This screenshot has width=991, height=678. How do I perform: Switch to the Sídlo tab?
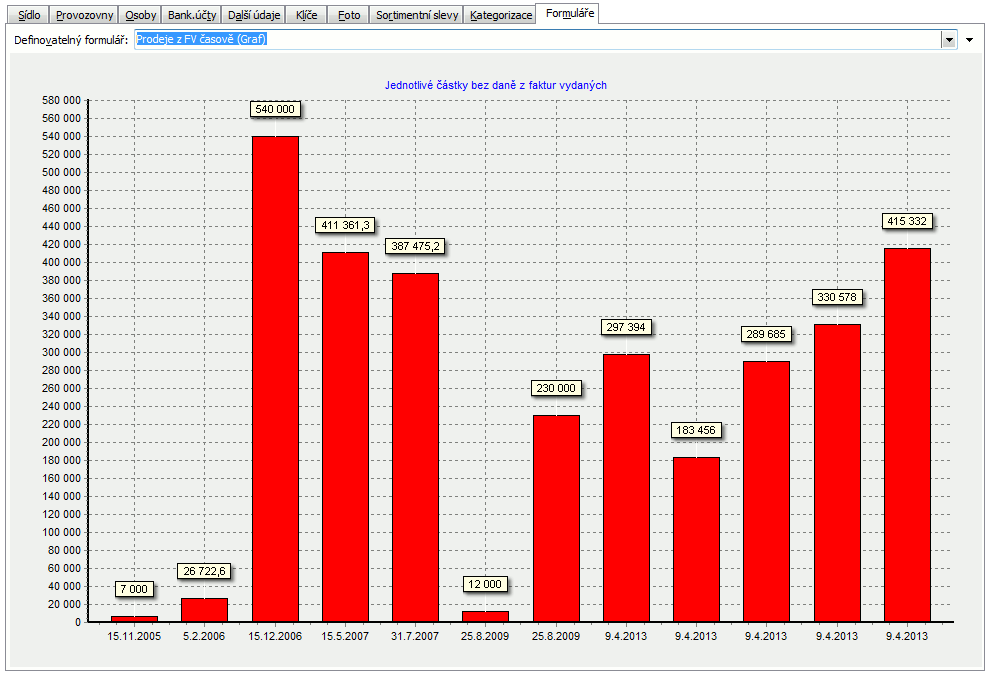(29, 15)
